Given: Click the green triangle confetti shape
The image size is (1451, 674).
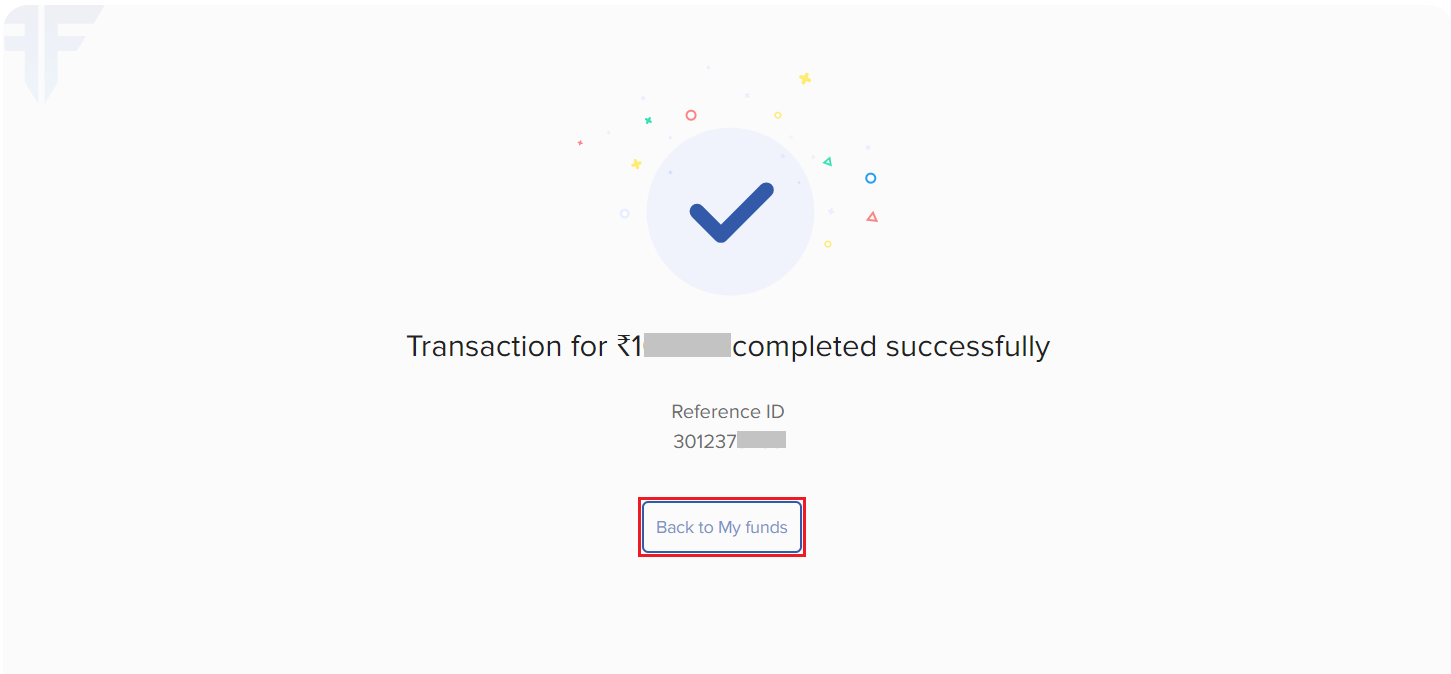Looking at the screenshot, I should click(827, 161).
